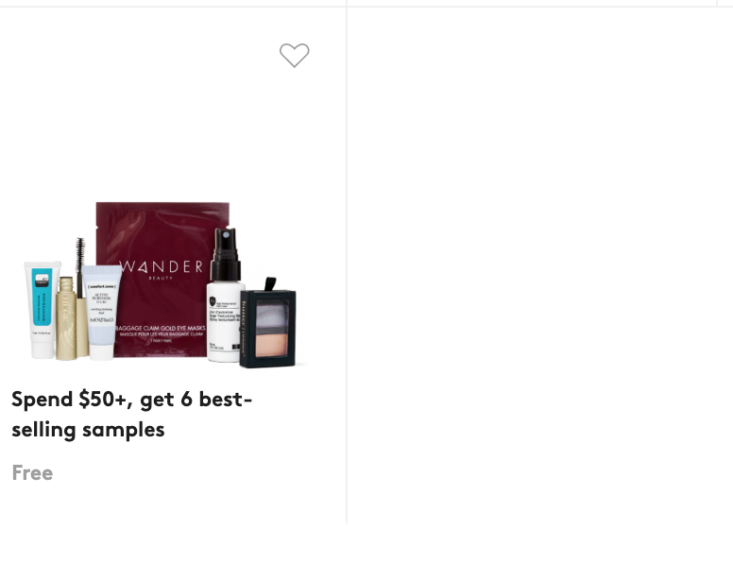Click the light blue comfort zone tube
The height and width of the screenshot is (580, 733).
point(101,312)
